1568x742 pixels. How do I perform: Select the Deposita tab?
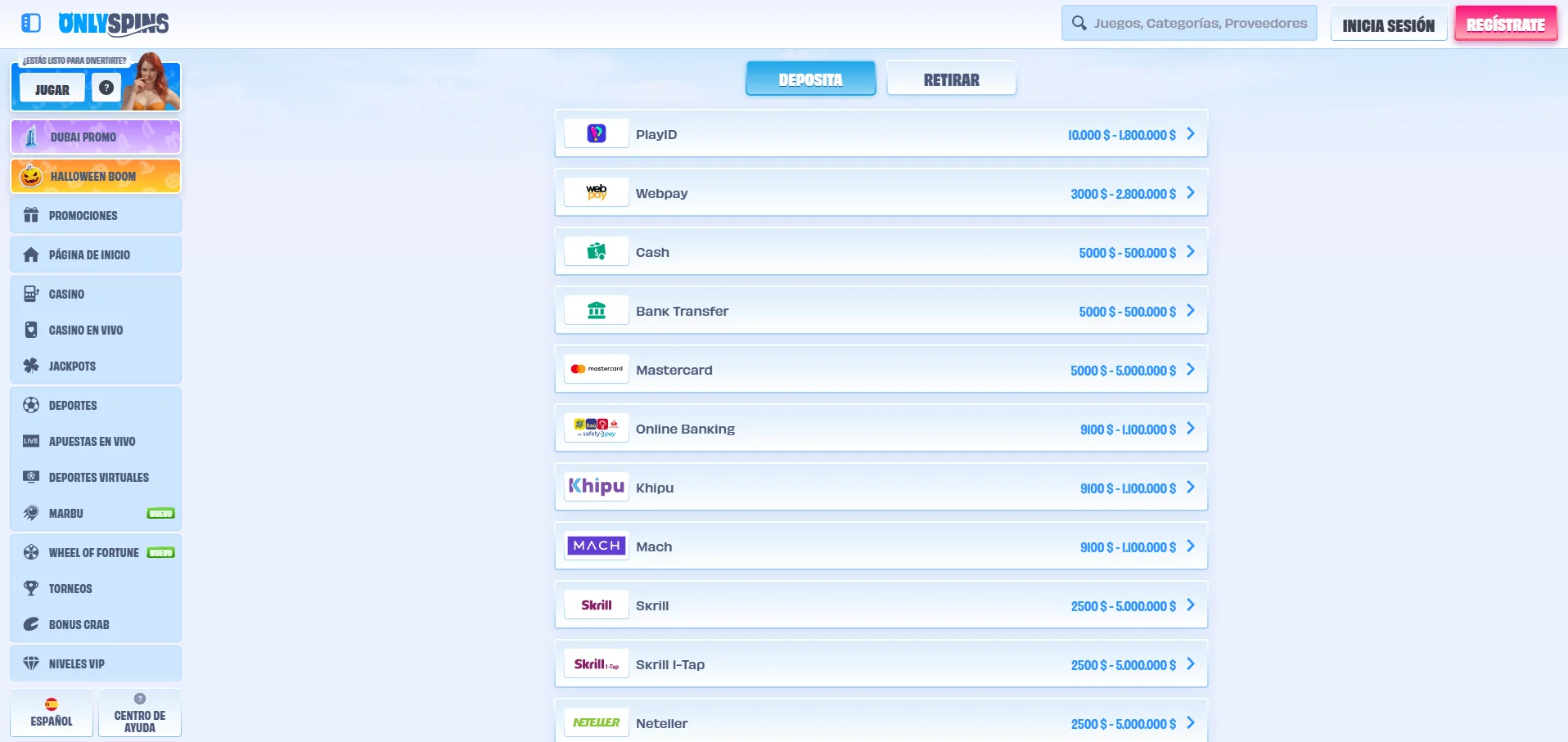point(810,79)
